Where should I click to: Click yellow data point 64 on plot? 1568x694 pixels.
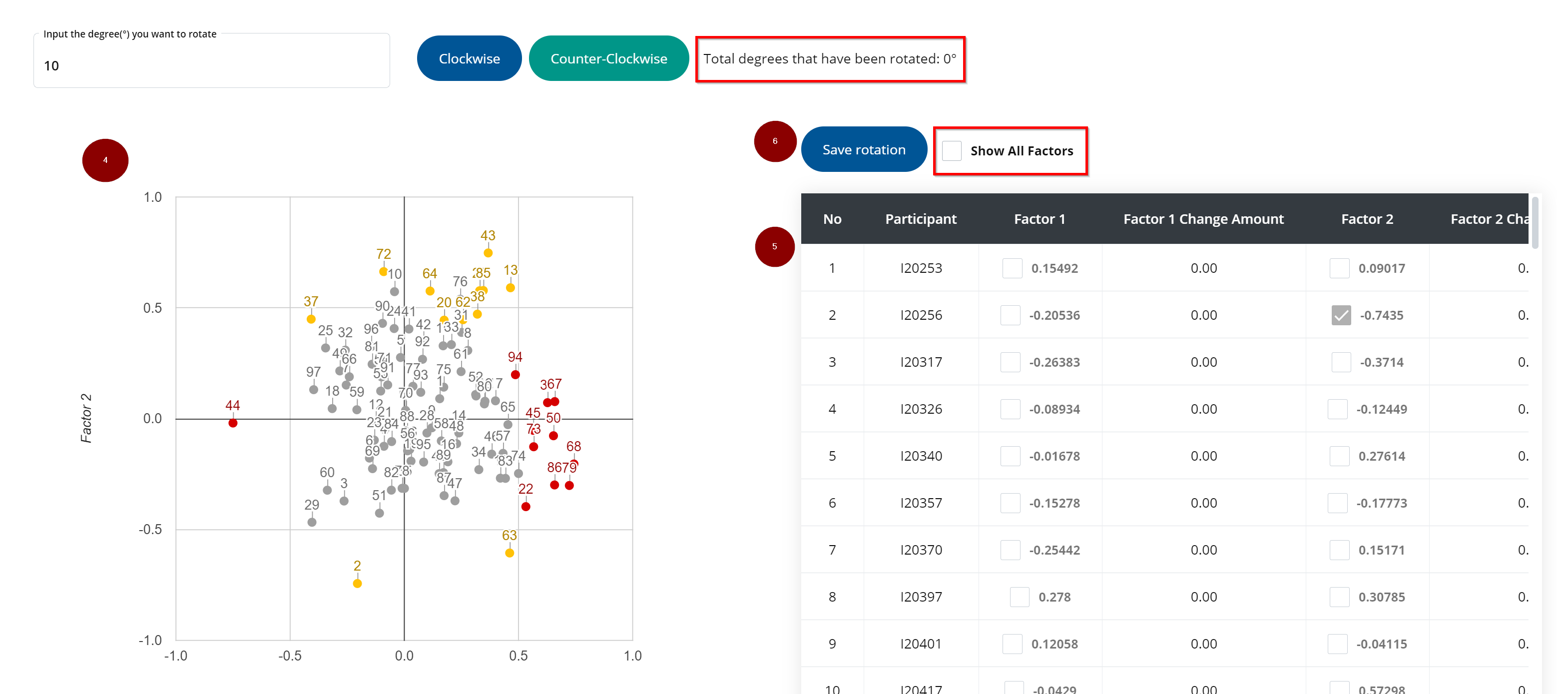pyautogui.click(x=430, y=291)
